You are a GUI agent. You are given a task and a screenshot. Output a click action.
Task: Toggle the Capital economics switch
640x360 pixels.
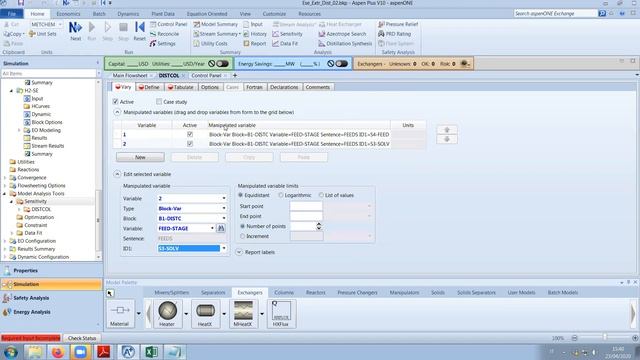tap(222, 64)
